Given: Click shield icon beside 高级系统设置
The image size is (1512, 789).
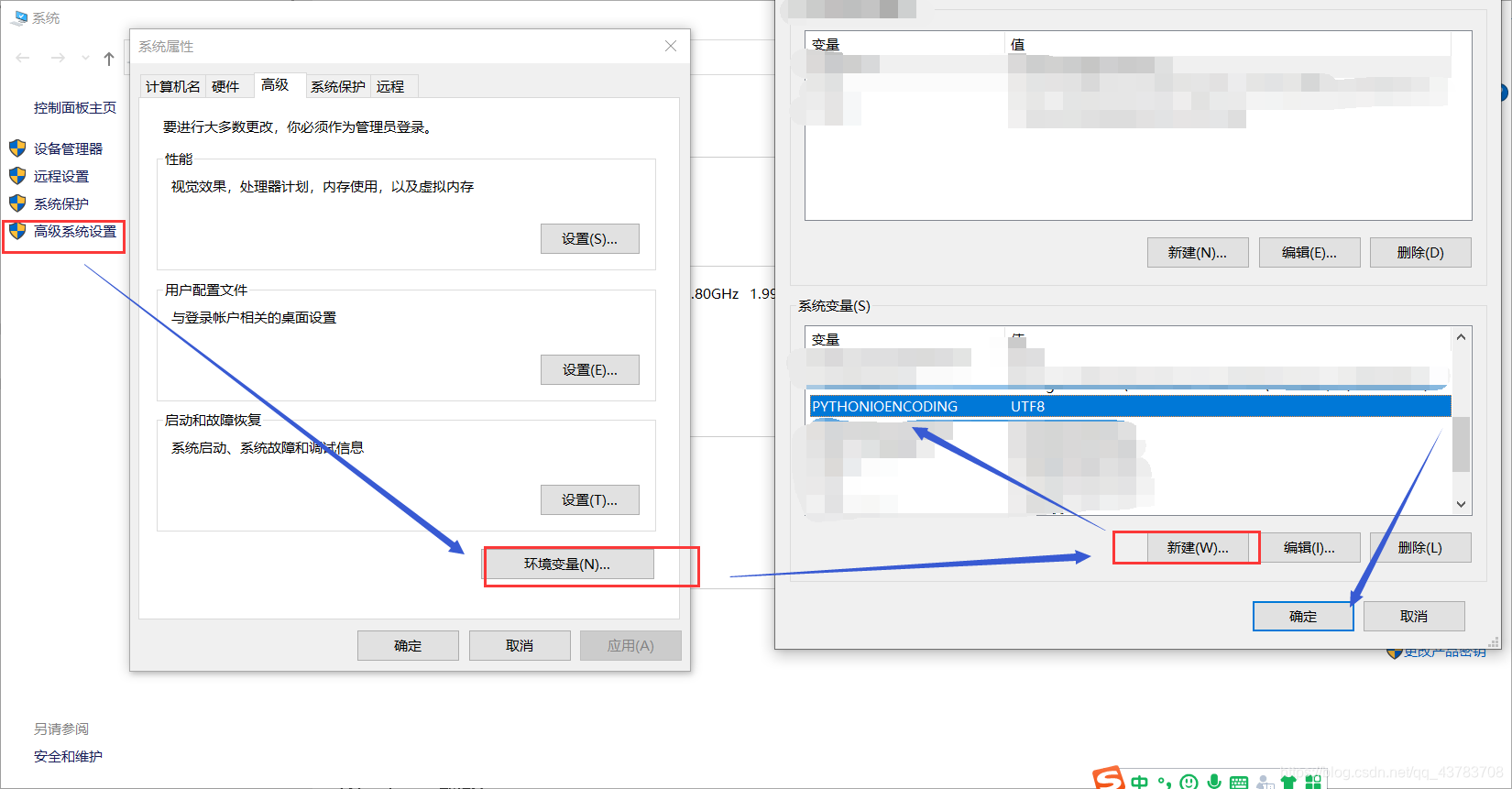Looking at the screenshot, I should pos(17,231).
